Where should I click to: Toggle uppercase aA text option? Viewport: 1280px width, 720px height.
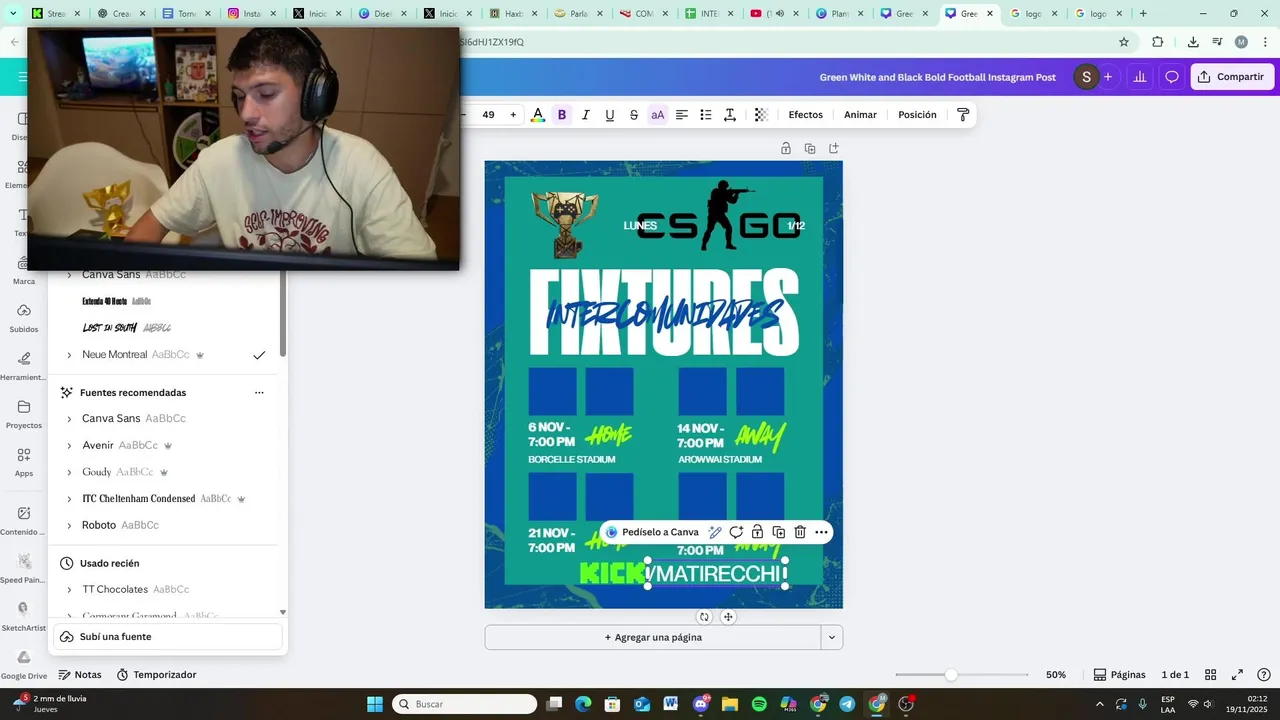click(x=658, y=115)
